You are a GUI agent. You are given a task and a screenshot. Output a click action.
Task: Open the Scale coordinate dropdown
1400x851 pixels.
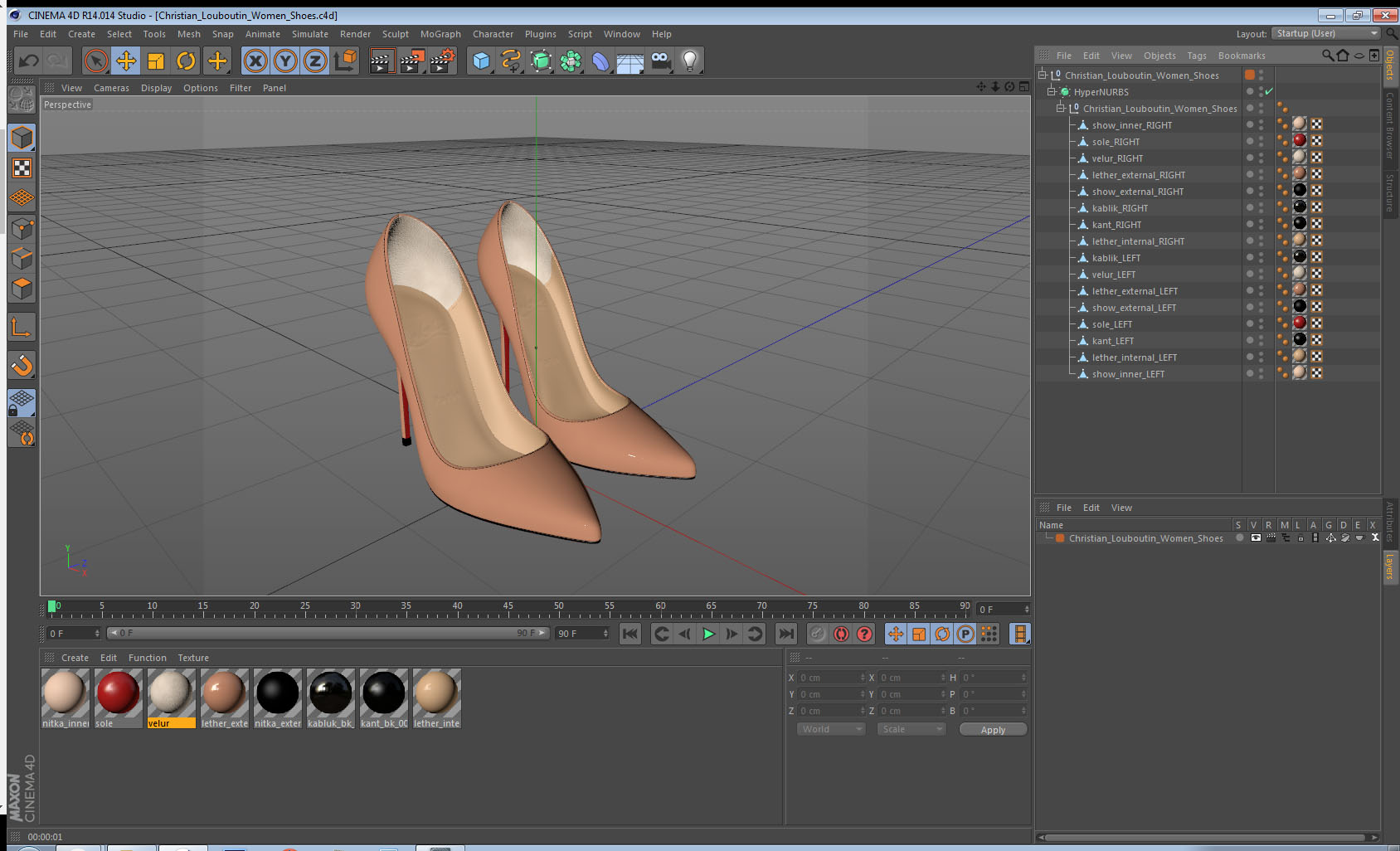point(911,729)
